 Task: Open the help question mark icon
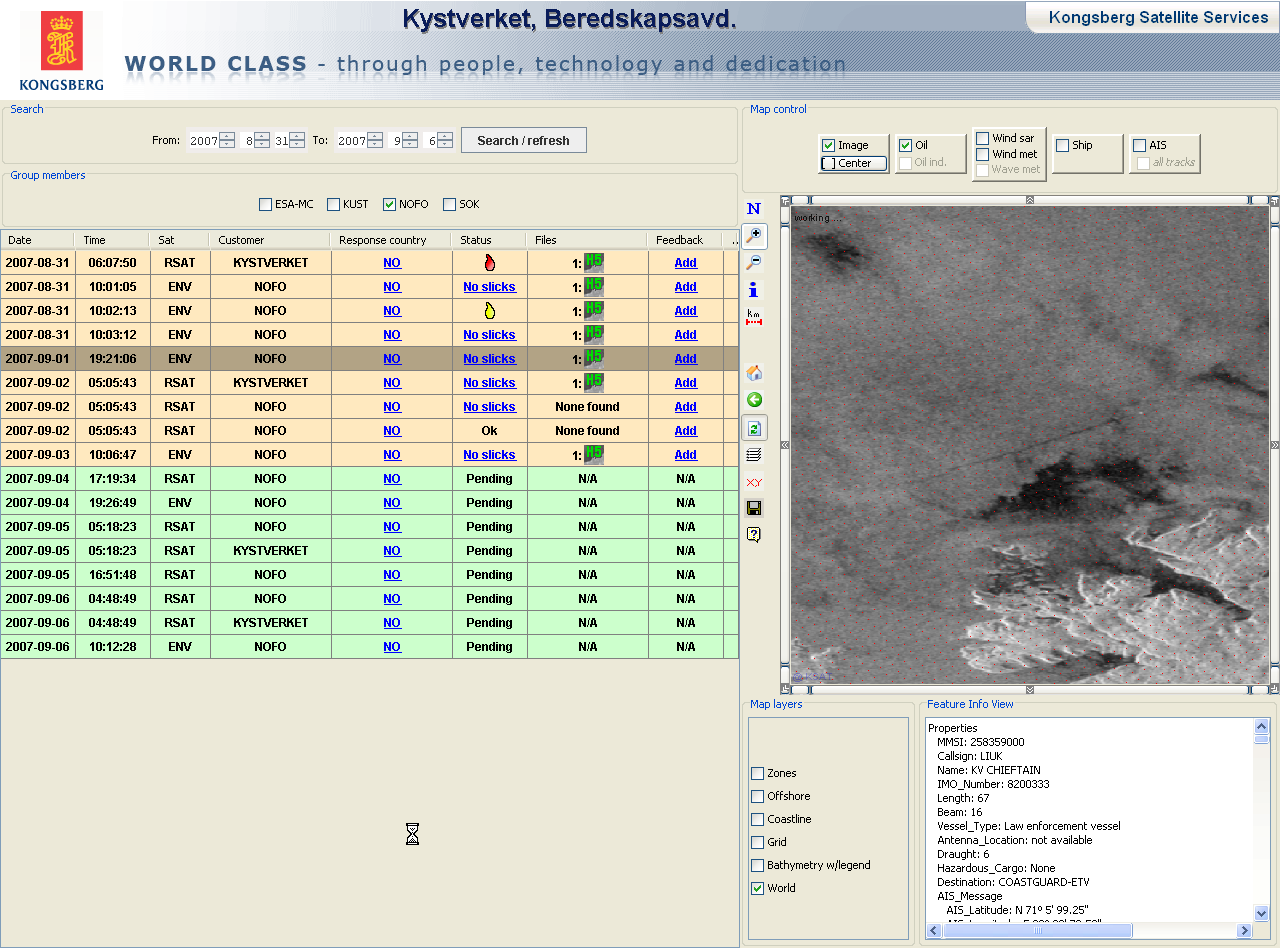pyautogui.click(x=754, y=535)
